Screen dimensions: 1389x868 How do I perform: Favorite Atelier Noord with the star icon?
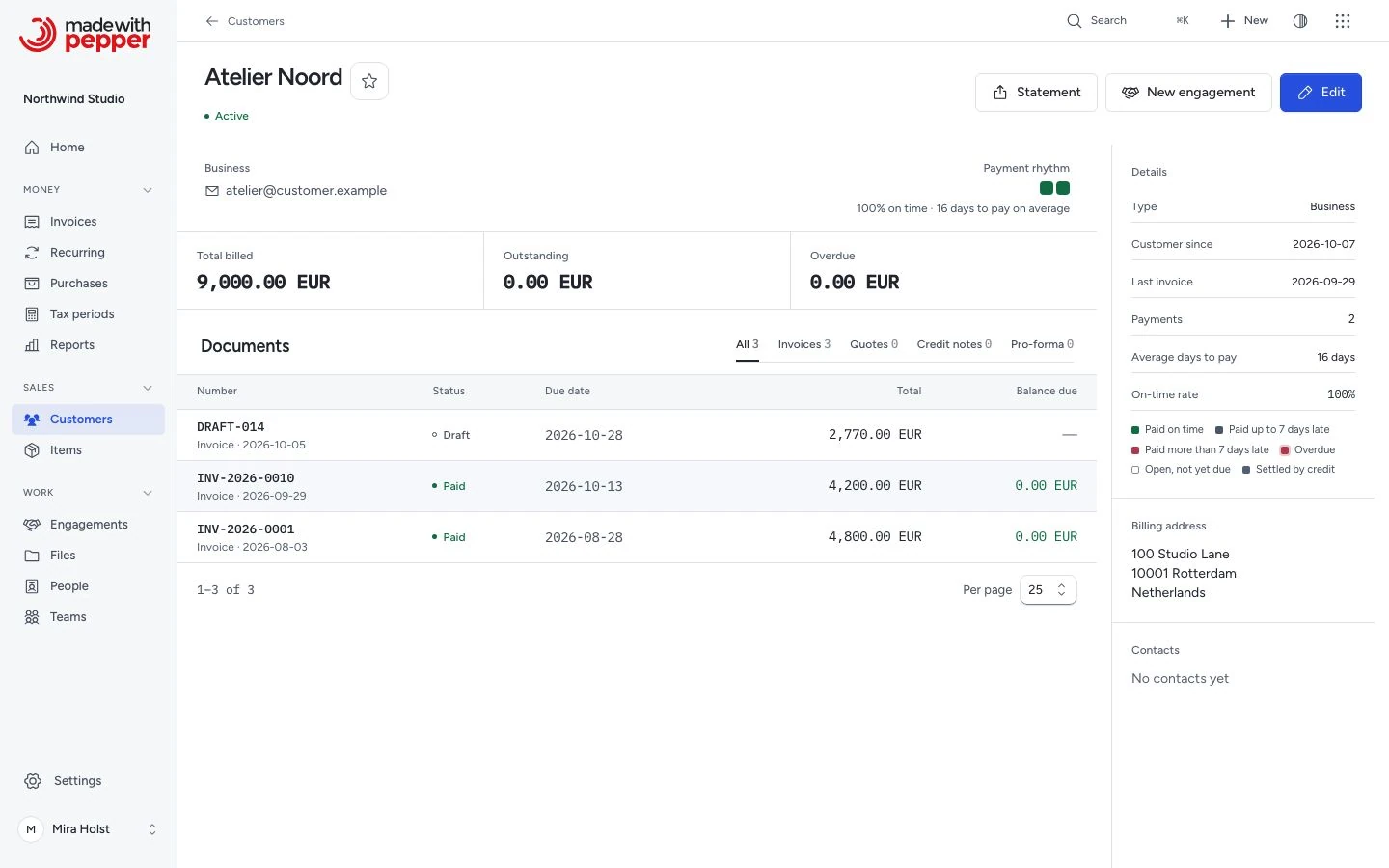pyautogui.click(x=369, y=81)
